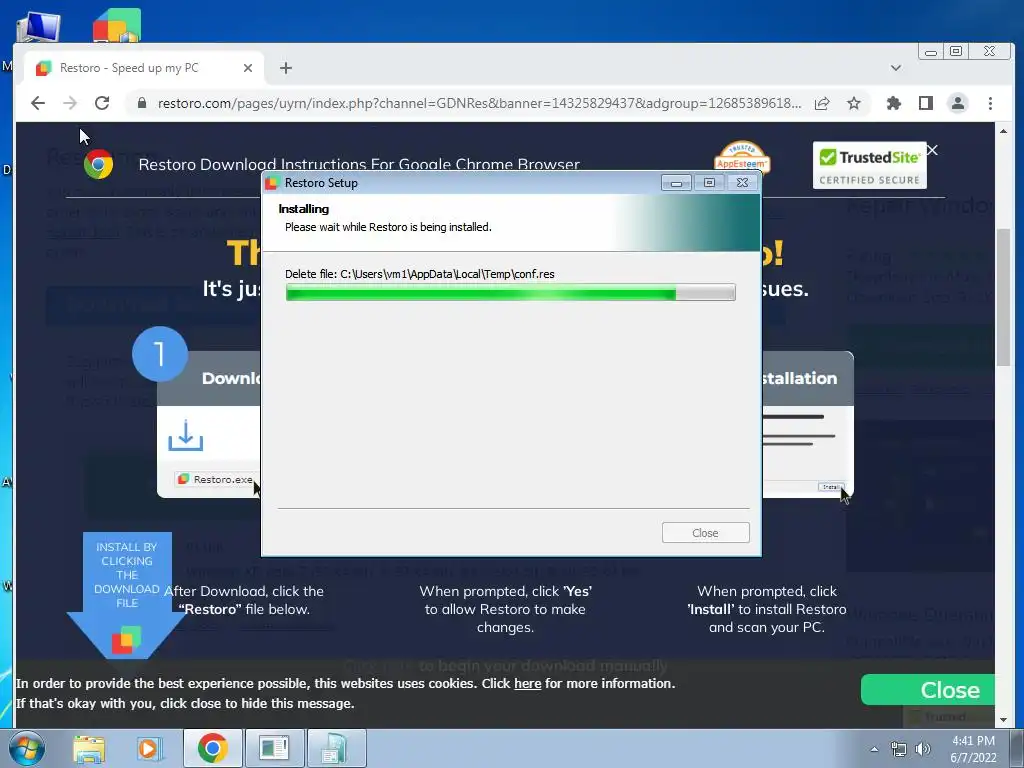Click the page scrollbar down arrow
This screenshot has height=768, width=1024.
[1003, 720]
